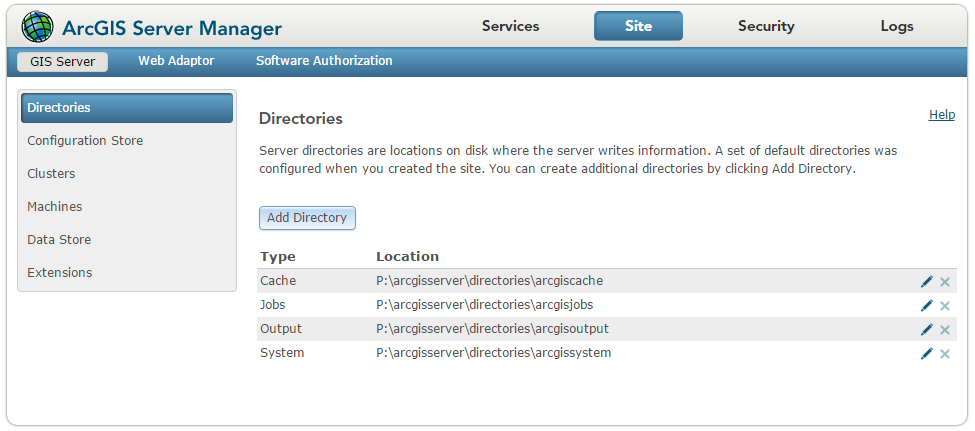
Task: Edit the Jobs directory with pencil icon
Action: pos(927,306)
